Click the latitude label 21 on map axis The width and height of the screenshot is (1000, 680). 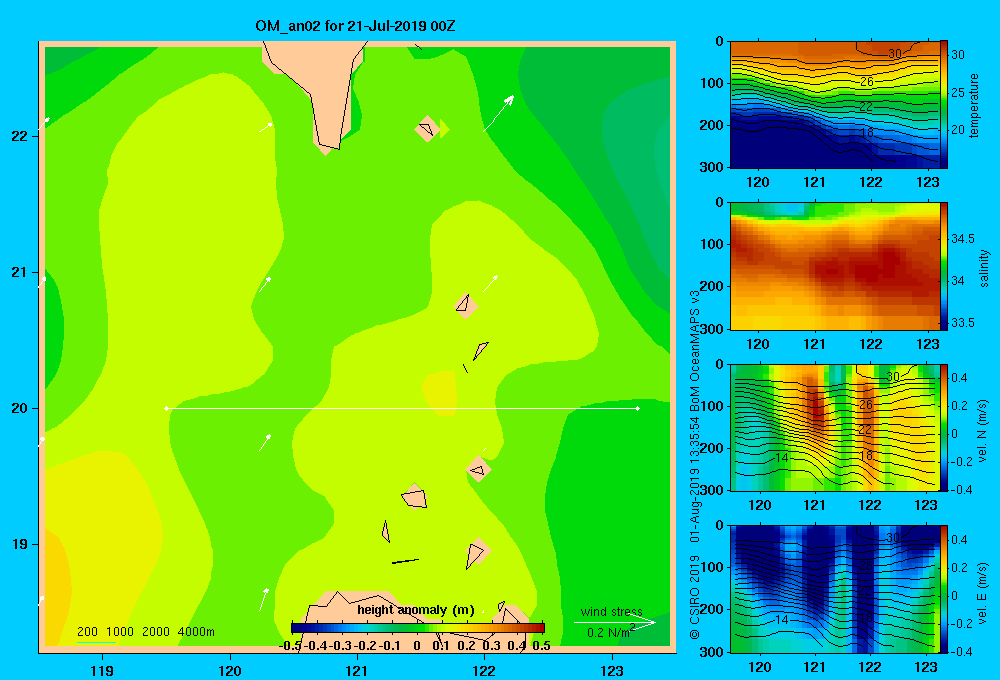19,272
